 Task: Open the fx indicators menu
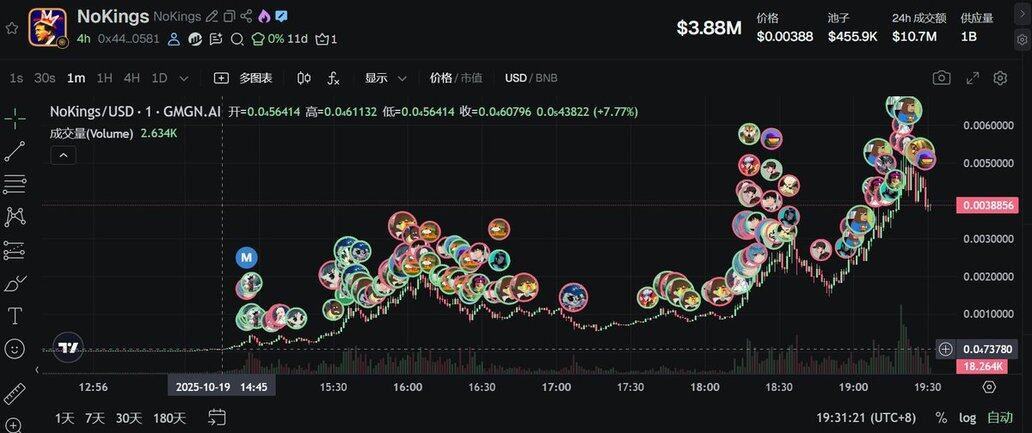tap(334, 78)
